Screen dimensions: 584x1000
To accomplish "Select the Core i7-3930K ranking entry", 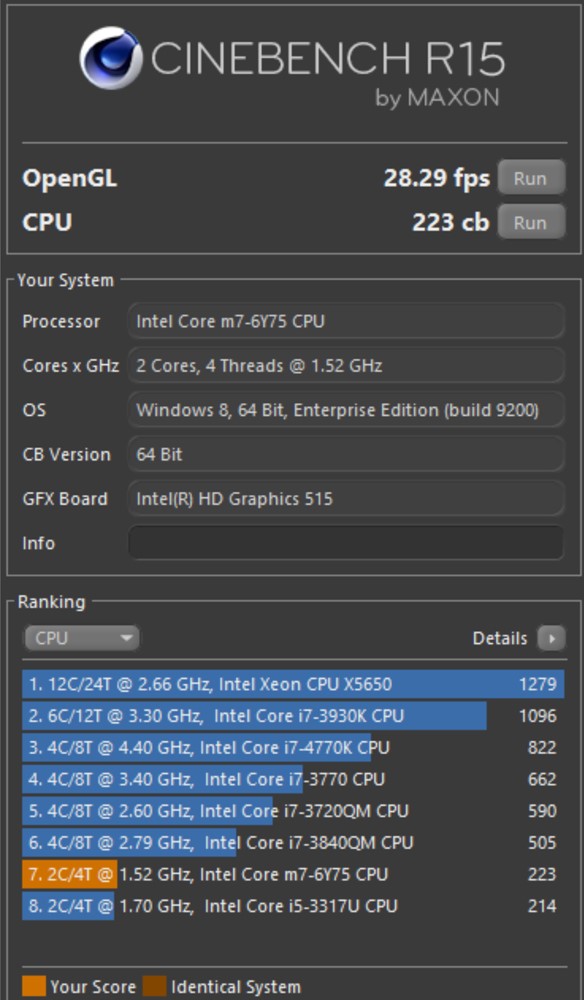I will coord(293,716).
